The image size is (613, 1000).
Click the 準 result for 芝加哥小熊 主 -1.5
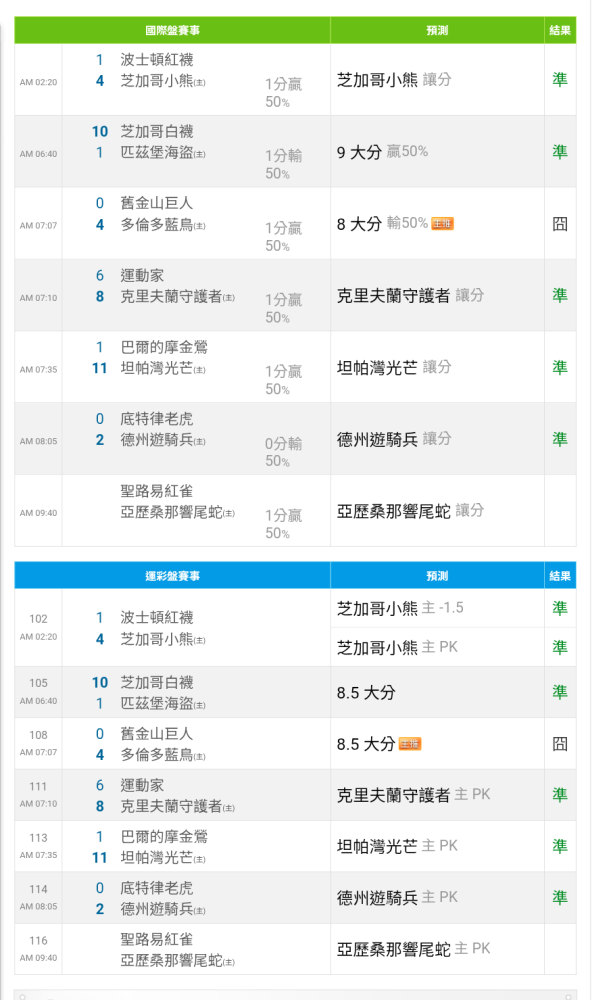pos(560,608)
